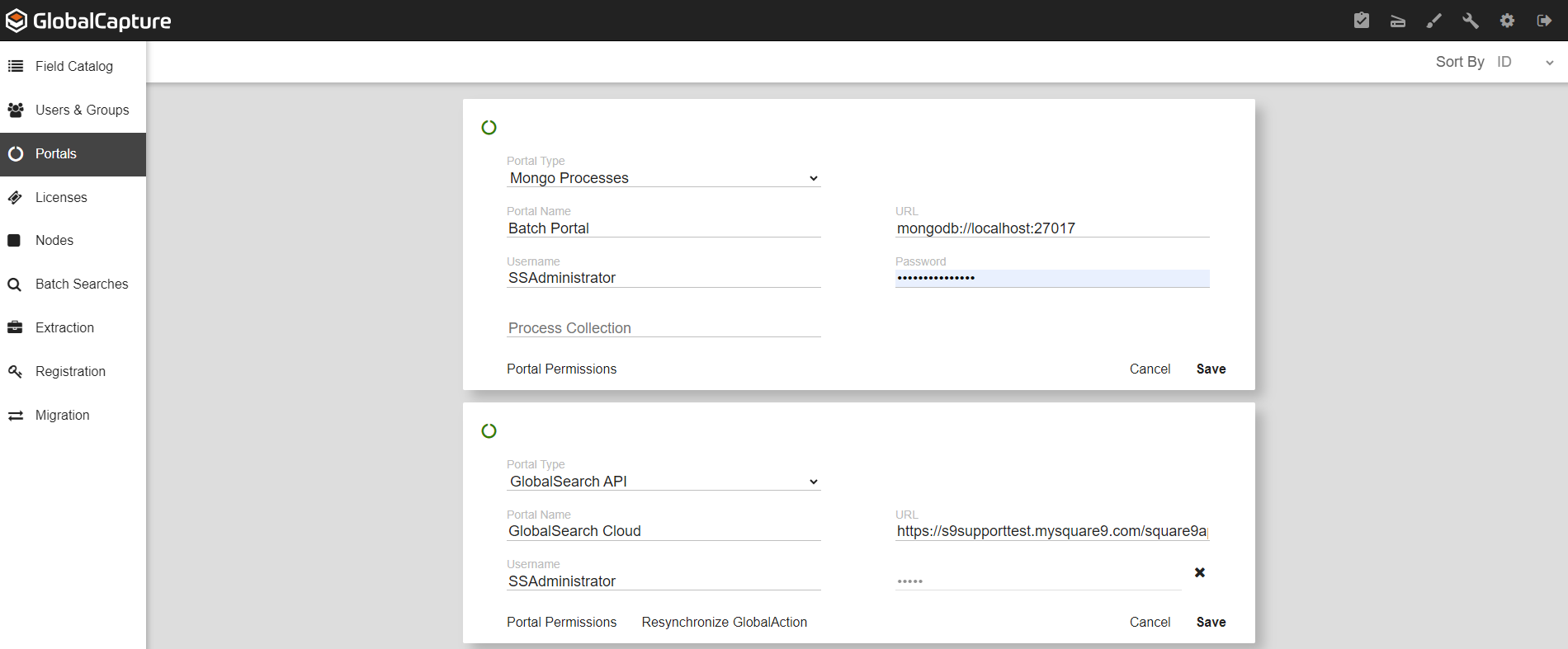Screen dimensions: 1568x649
Task: Expand Portal Type dropdown showing GlobalSearch API
Action: [x=663, y=482]
